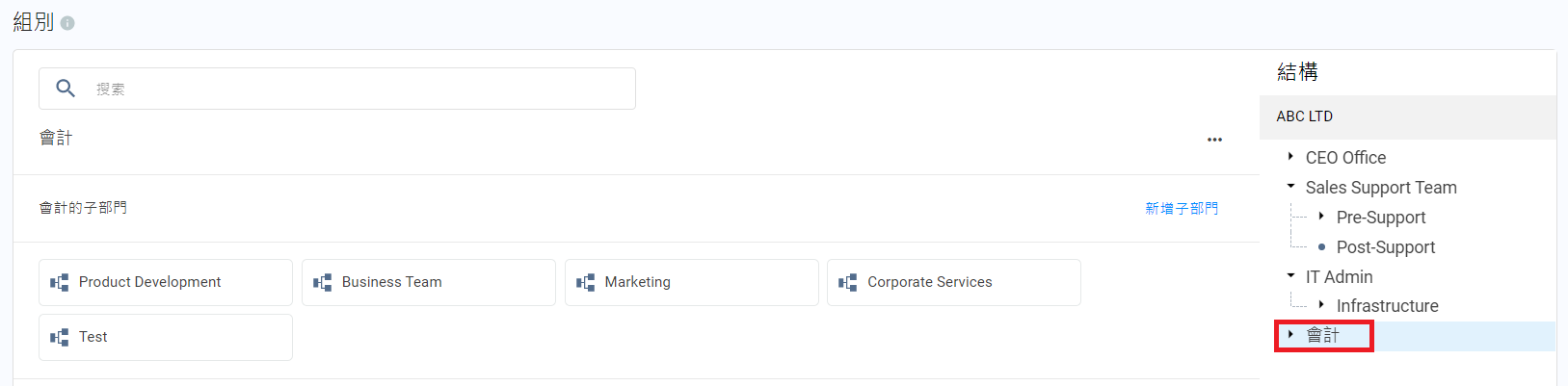Focus the 搜索 search input field
Viewport: 1568px width, 386px height.
pyautogui.click(x=357, y=89)
